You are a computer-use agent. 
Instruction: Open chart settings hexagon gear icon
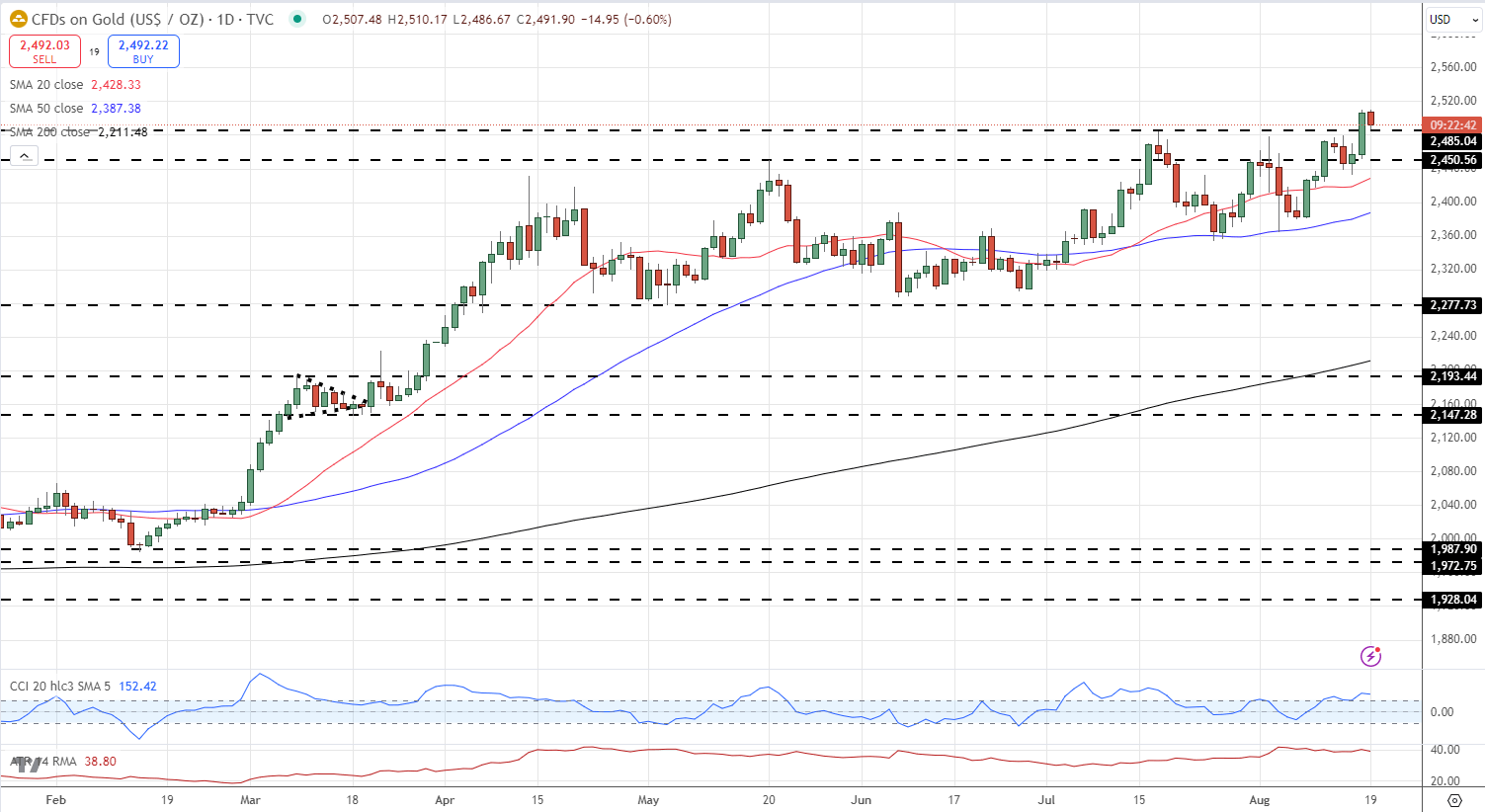point(1454,799)
